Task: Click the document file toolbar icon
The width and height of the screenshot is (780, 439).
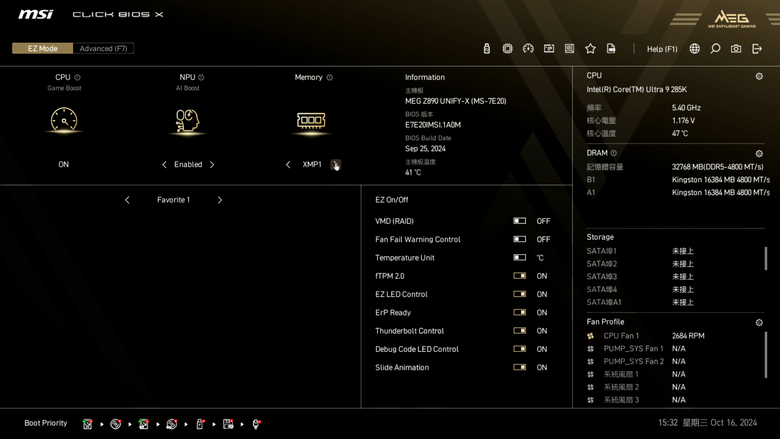Action: pyautogui.click(x=611, y=48)
